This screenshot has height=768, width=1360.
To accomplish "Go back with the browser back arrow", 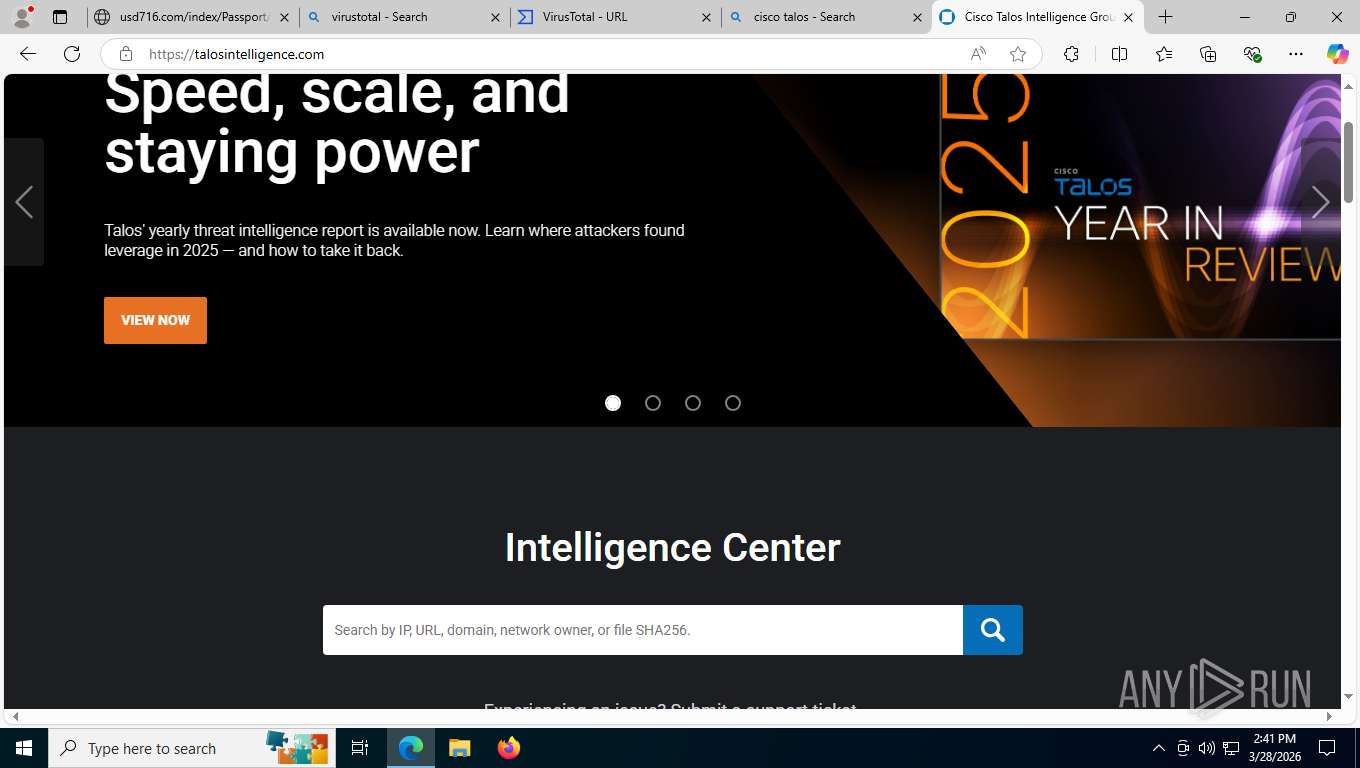I will [x=28, y=54].
